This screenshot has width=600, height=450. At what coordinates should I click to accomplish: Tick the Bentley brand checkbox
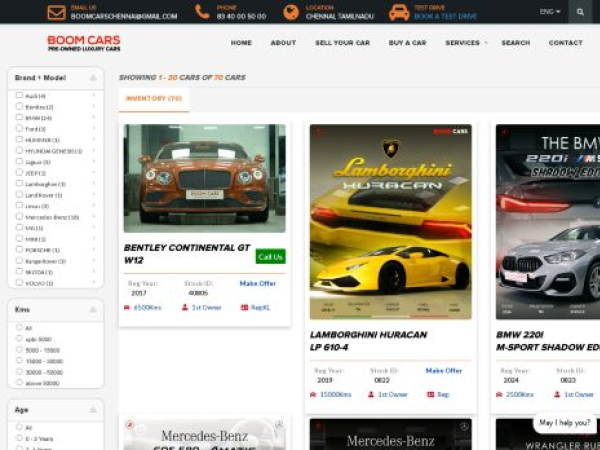(19, 106)
